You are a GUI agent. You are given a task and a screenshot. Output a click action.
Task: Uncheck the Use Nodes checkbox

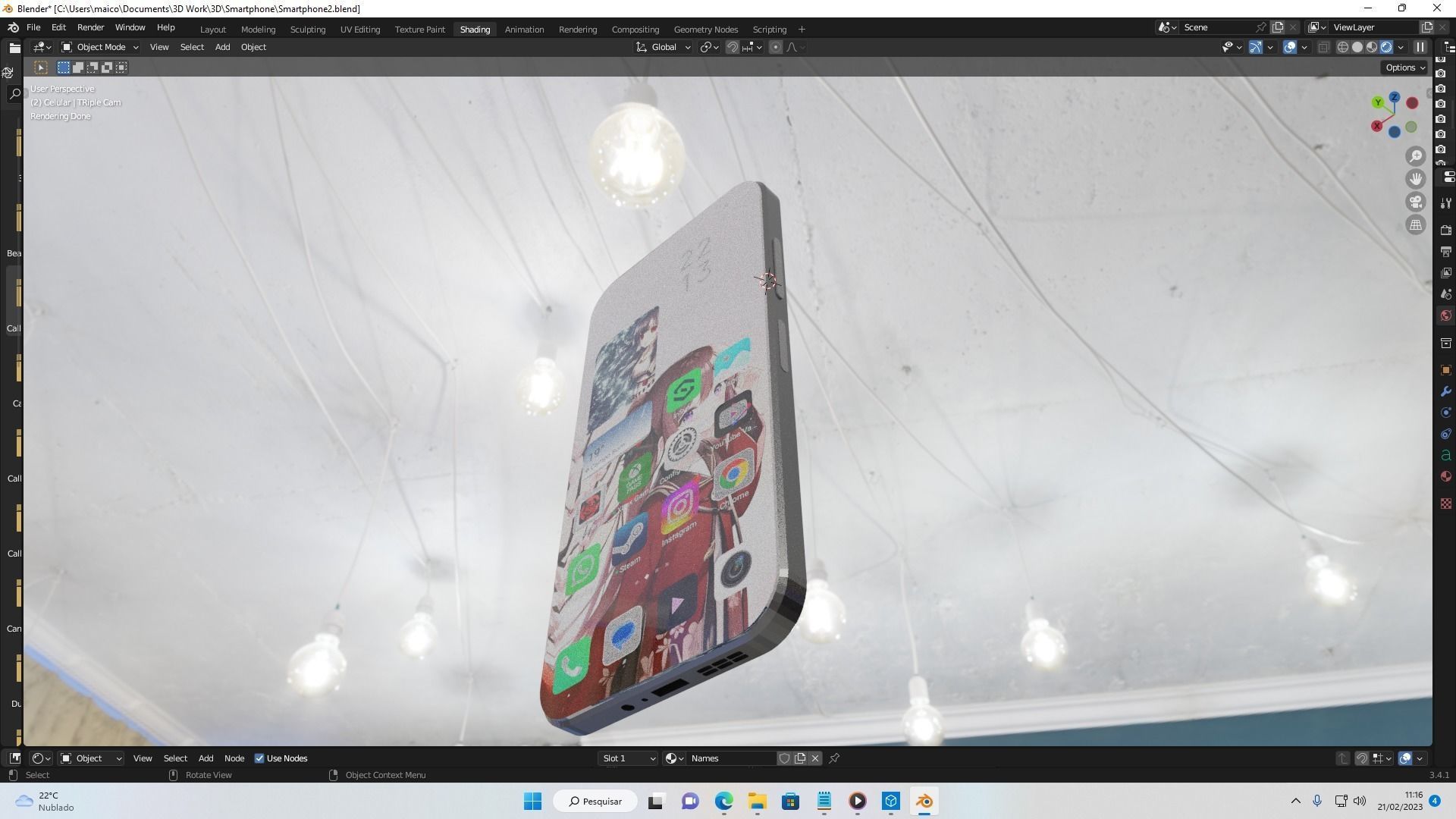point(259,758)
